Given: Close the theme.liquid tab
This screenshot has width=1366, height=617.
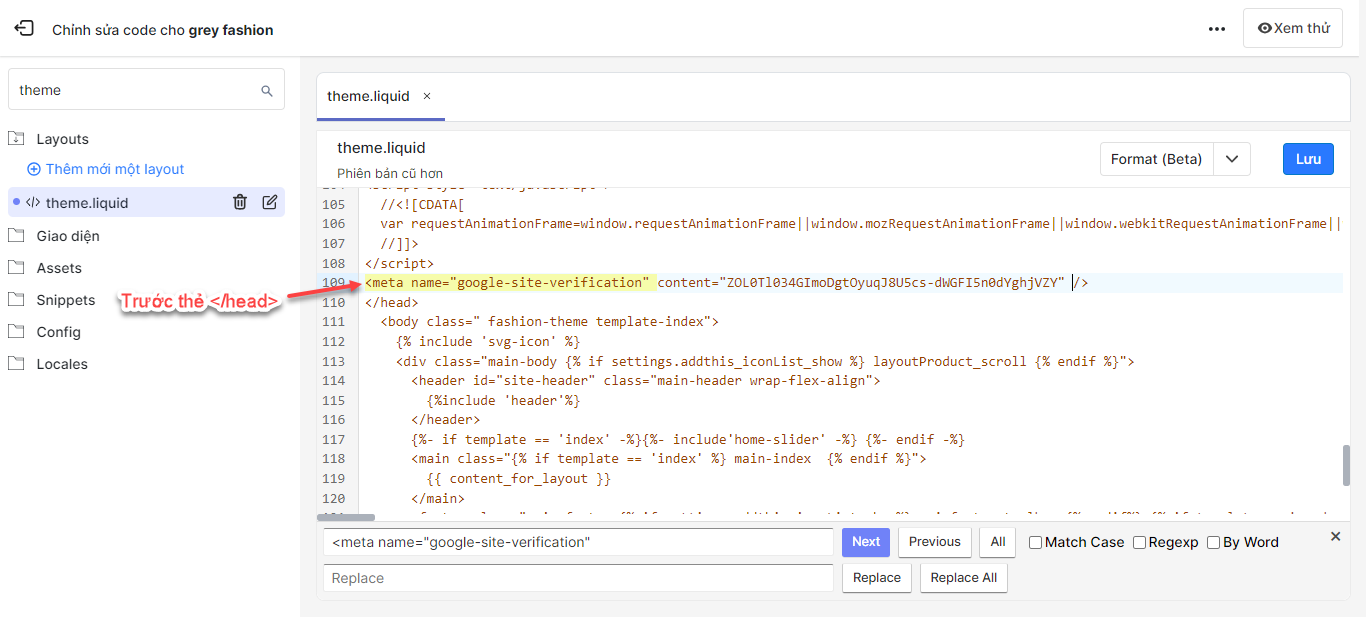Looking at the screenshot, I should [x=427, y=96].
